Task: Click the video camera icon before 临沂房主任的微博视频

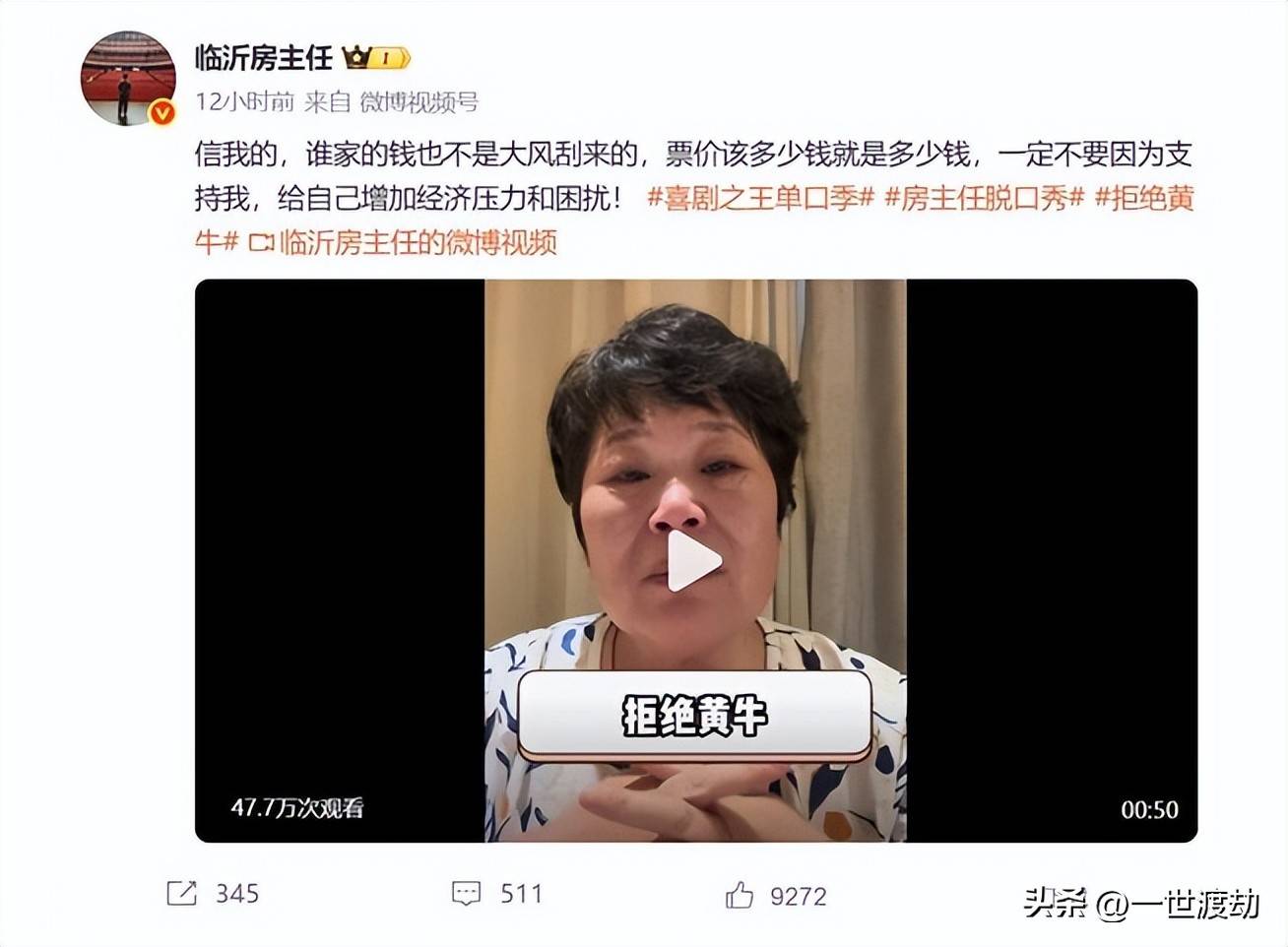Action: (261, 242)
